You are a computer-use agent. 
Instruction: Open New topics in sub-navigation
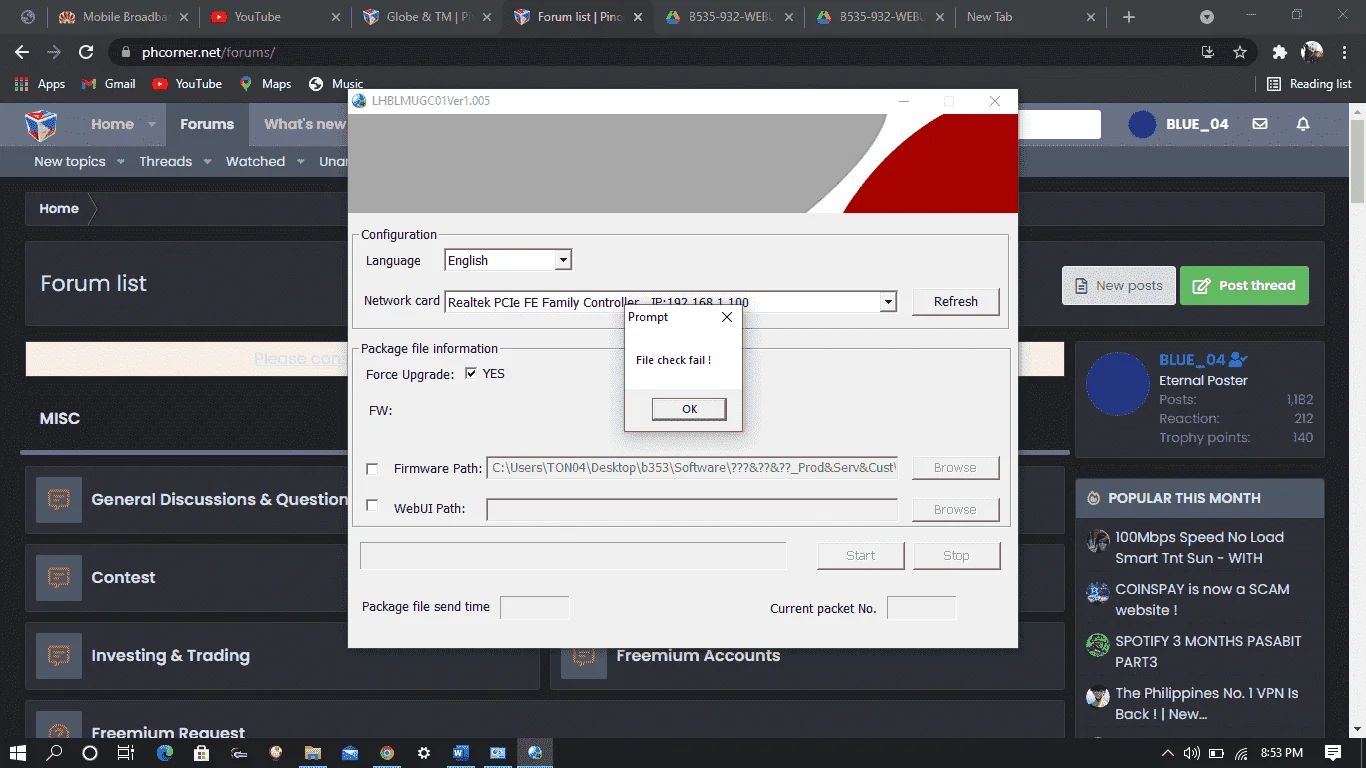[70, 161]
